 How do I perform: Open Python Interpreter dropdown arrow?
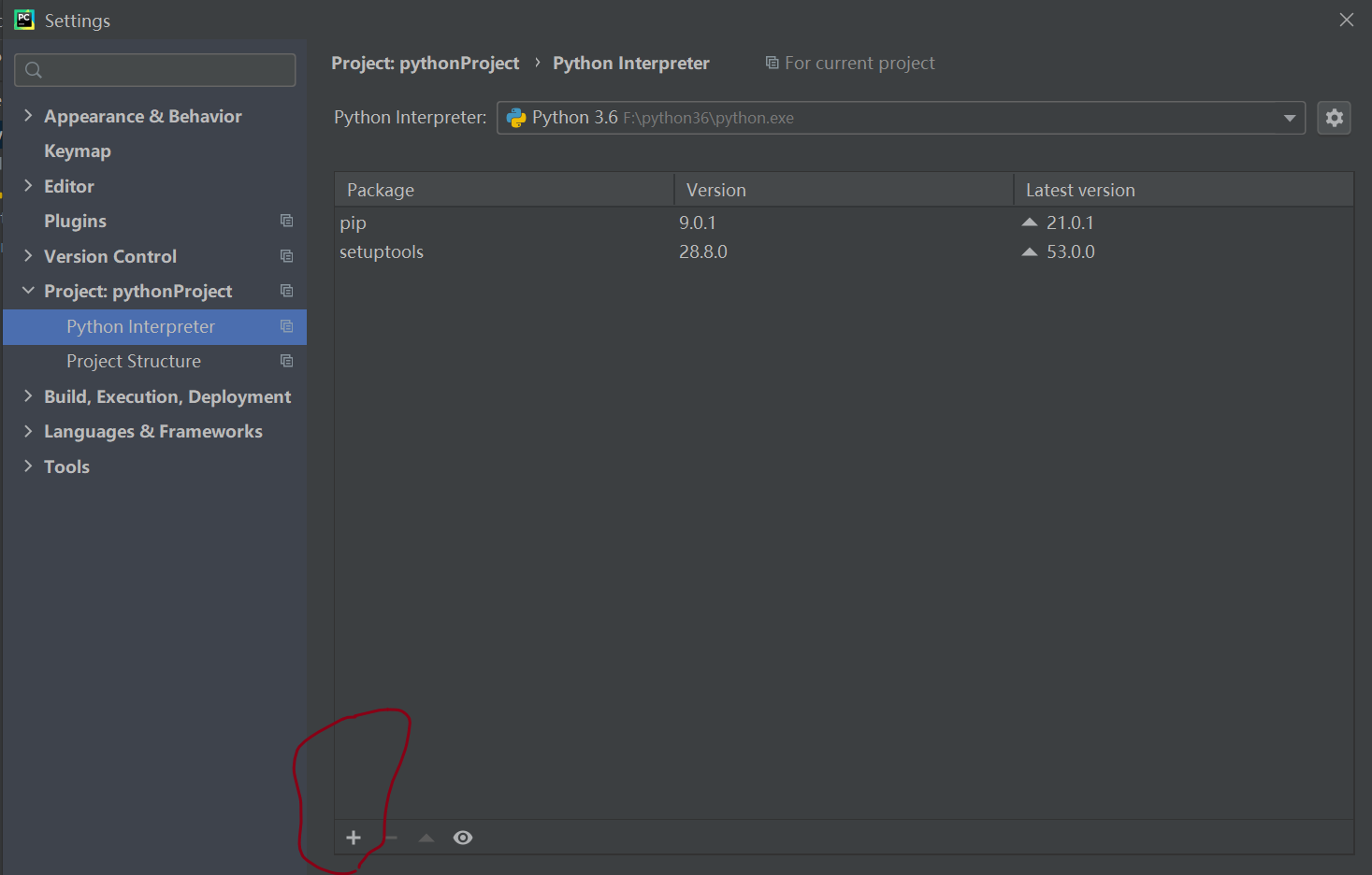(x=1290, y=118)
